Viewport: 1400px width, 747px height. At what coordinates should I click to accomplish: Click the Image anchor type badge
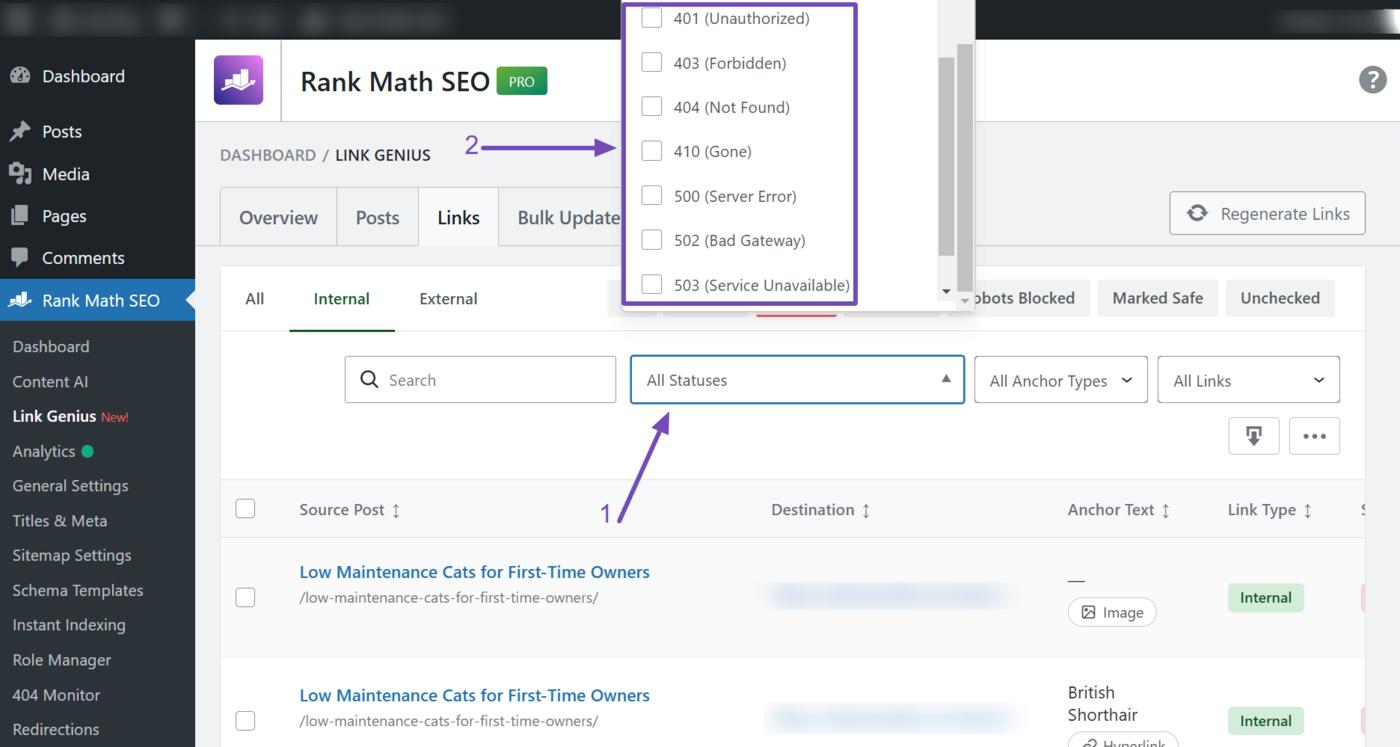[1112, 612]
